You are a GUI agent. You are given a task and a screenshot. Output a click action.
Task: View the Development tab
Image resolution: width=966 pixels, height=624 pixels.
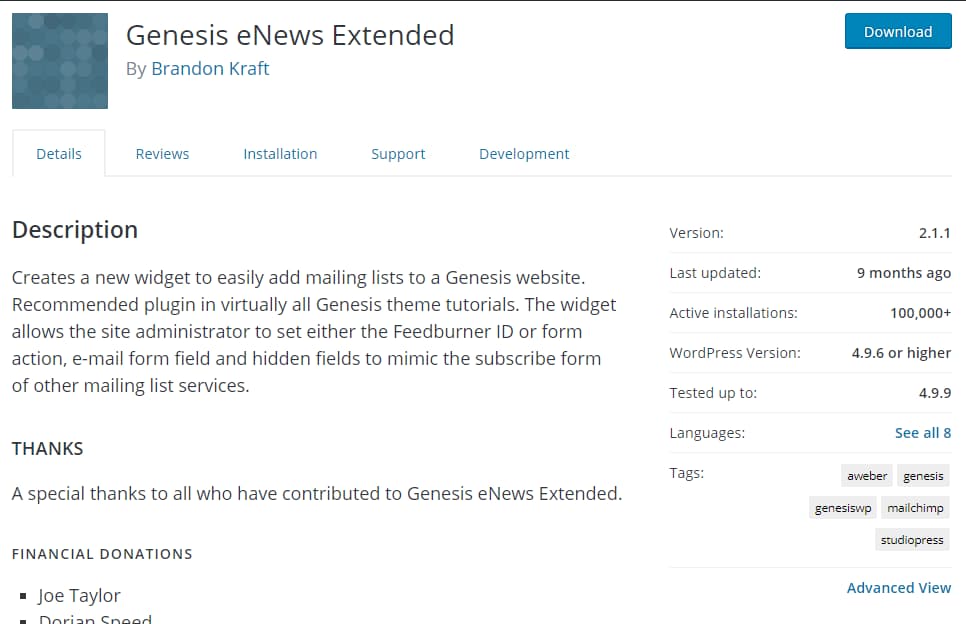tap(523, 153)
